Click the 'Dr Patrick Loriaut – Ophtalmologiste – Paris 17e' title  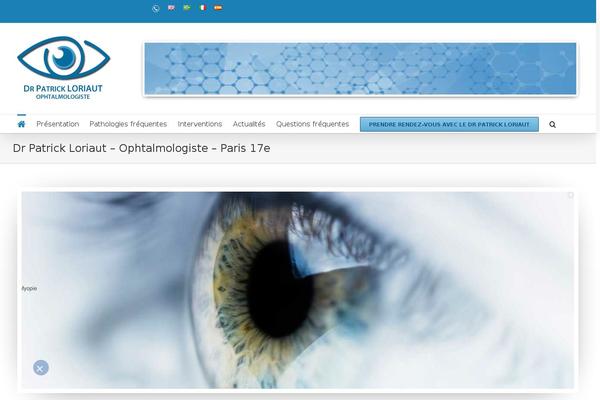click(x=142, y=148)
